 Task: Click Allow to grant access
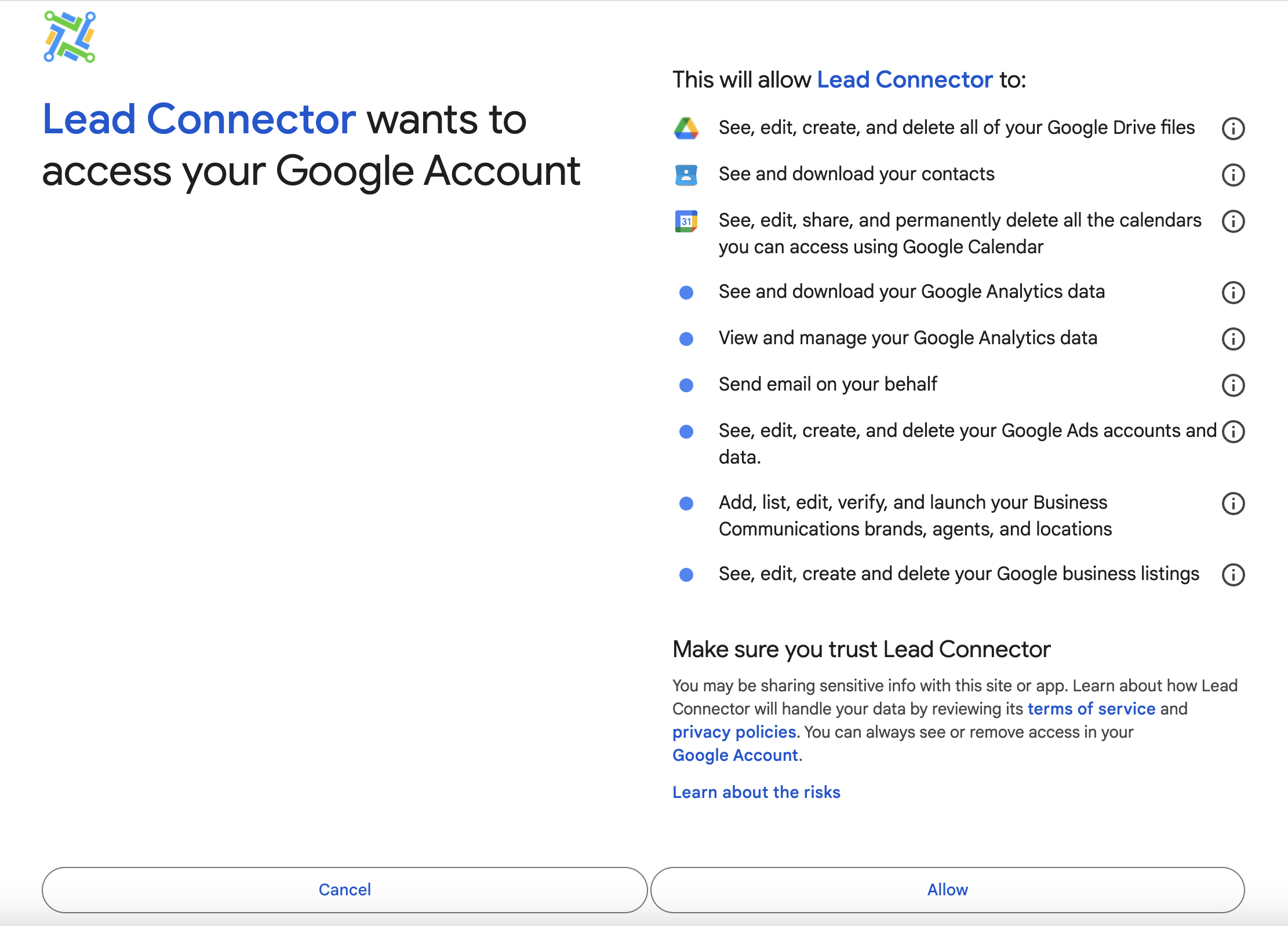coord(947,889)
